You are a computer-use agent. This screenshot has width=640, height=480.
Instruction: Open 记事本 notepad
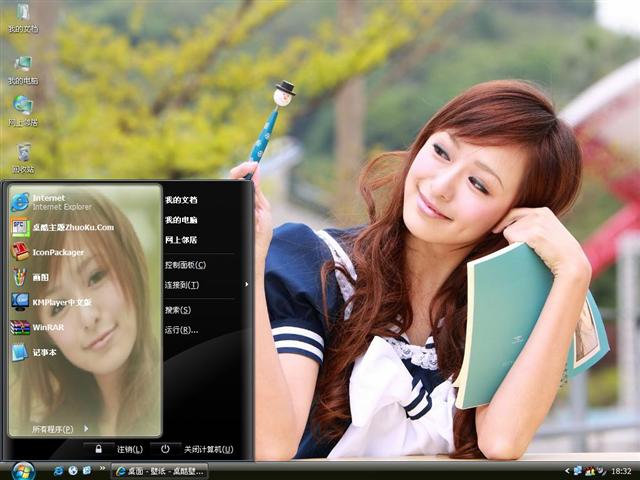click(x=33, y=352)
